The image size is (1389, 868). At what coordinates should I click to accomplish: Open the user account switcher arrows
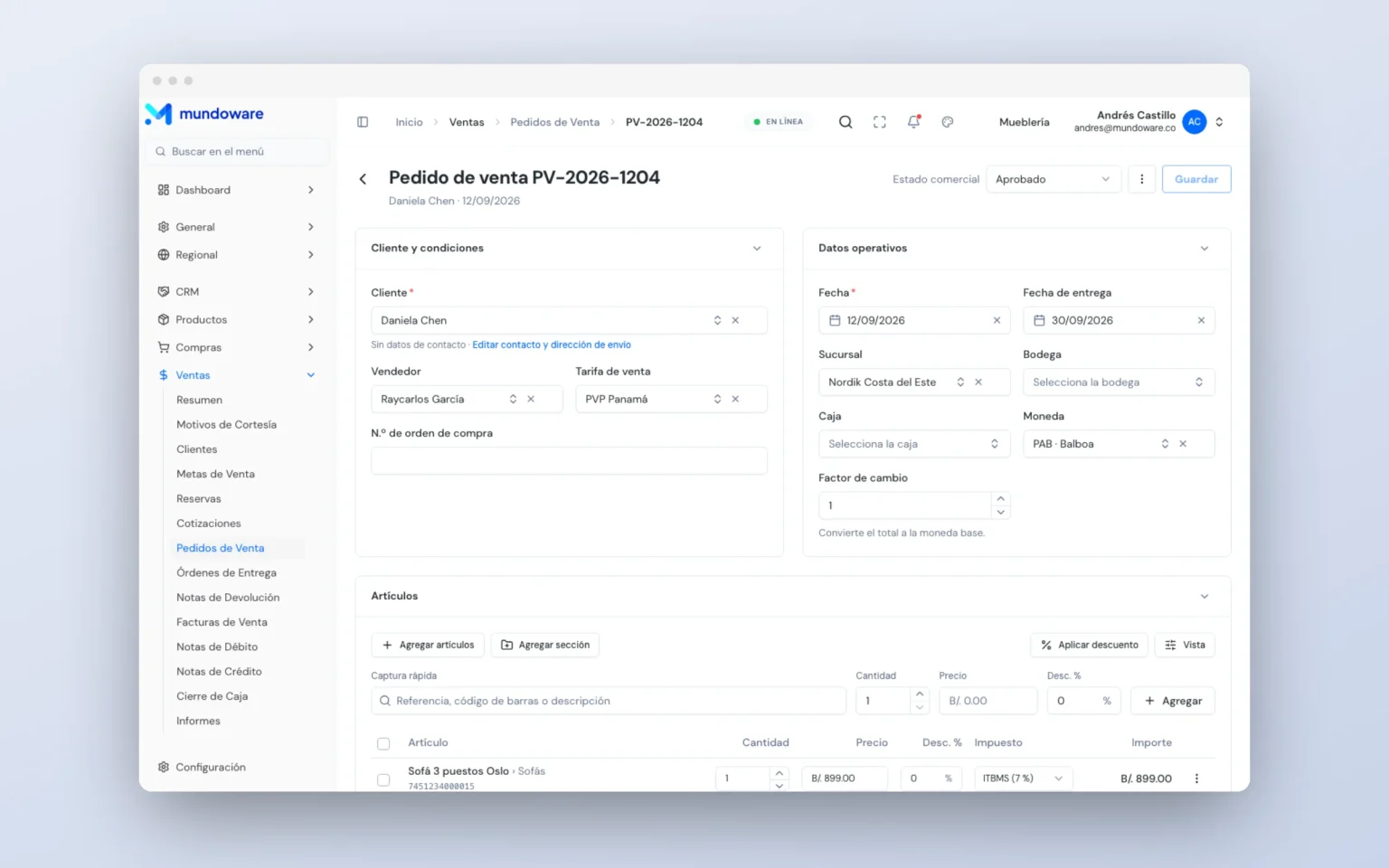tap(1219, 122)
